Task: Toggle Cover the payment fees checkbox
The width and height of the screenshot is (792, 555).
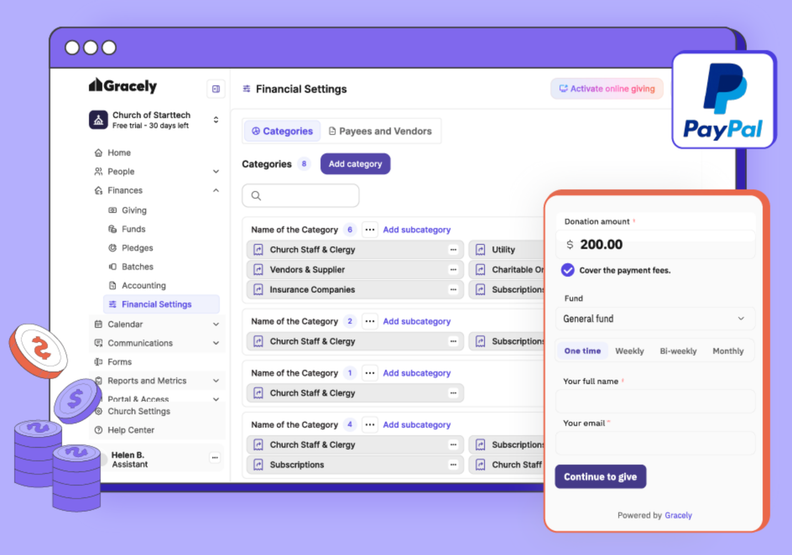Action: pyautogui.click(x=568, y=270)
